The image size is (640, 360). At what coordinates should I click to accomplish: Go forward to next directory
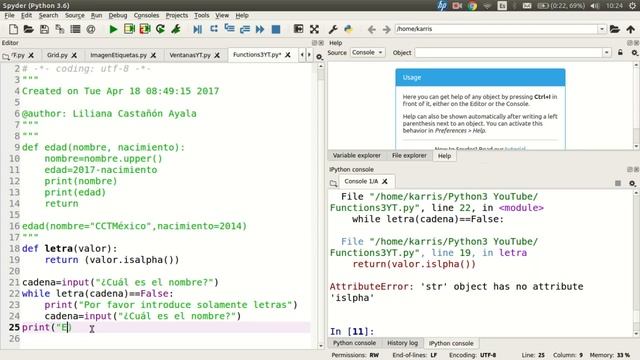click(387, 29)
